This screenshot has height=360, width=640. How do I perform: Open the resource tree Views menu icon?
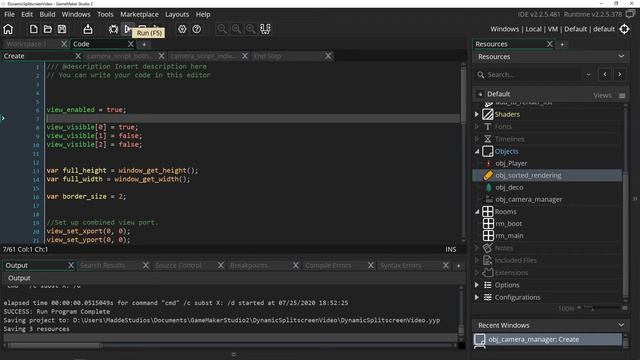622,96
